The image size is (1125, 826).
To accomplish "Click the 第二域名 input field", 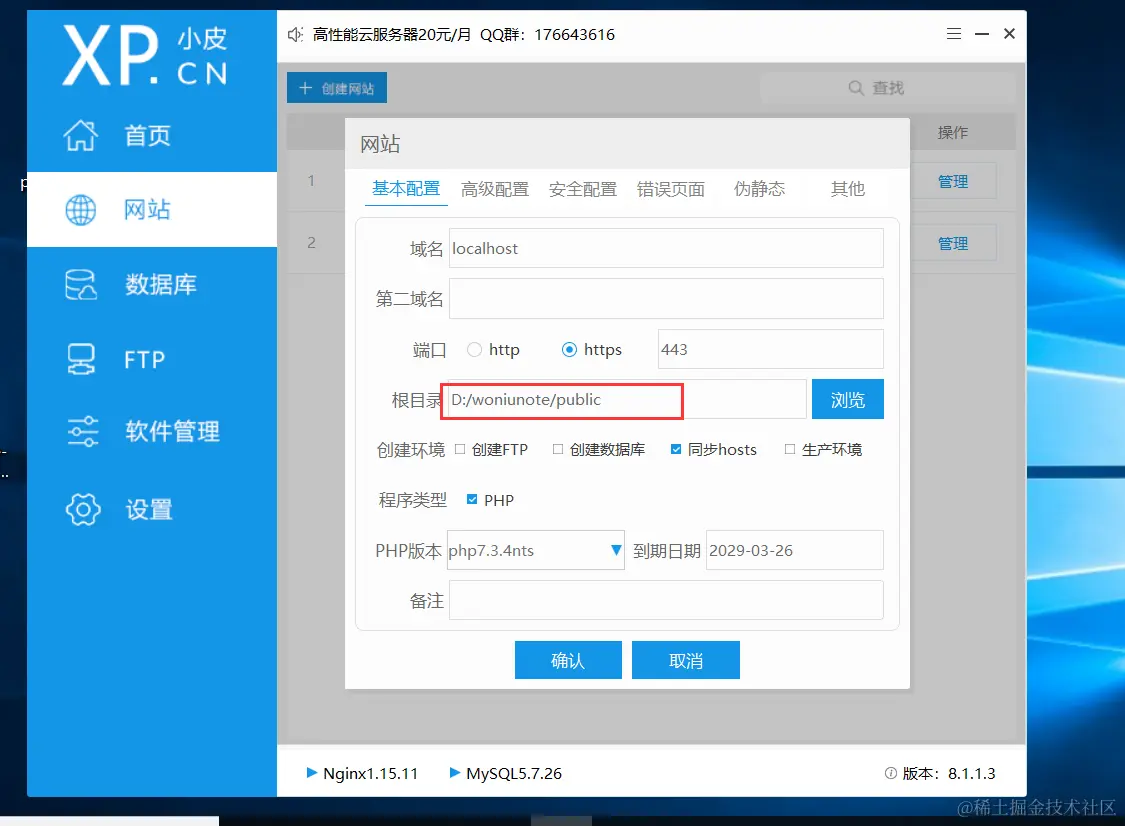I will click(666, 299).
